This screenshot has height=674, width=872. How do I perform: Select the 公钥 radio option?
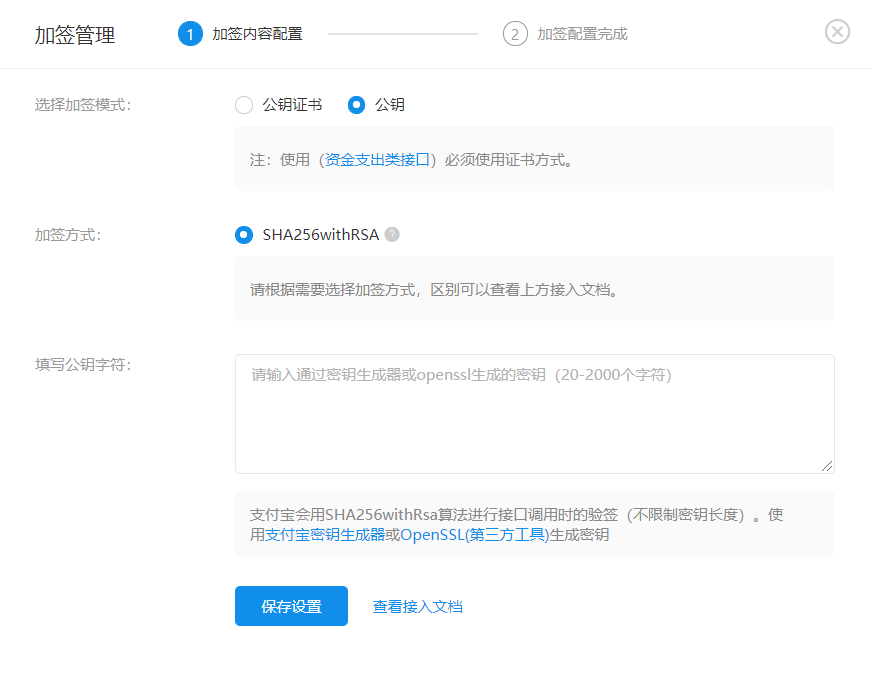[356, 105]
